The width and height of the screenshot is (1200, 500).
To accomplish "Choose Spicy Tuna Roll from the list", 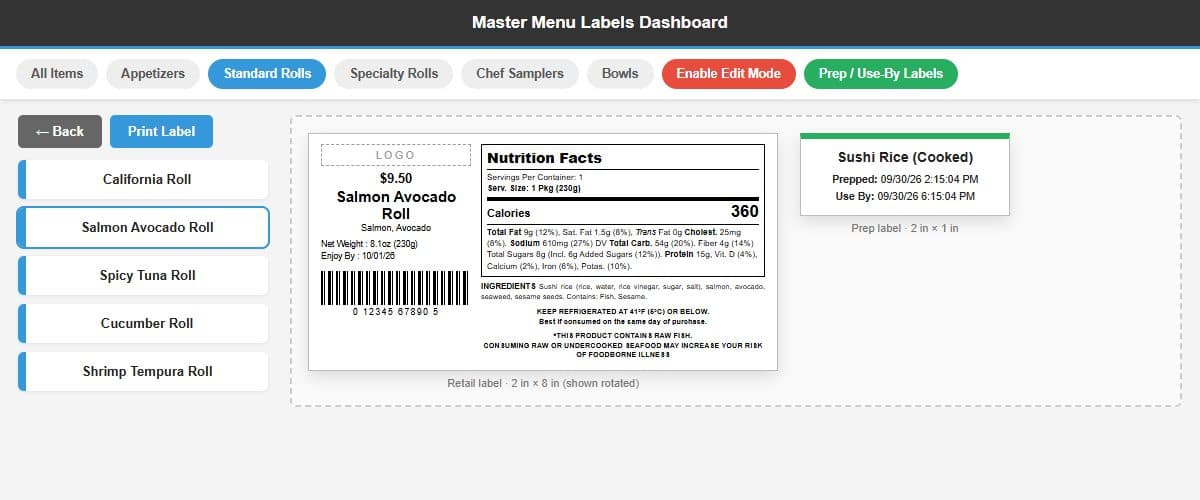I will [143, 276].
